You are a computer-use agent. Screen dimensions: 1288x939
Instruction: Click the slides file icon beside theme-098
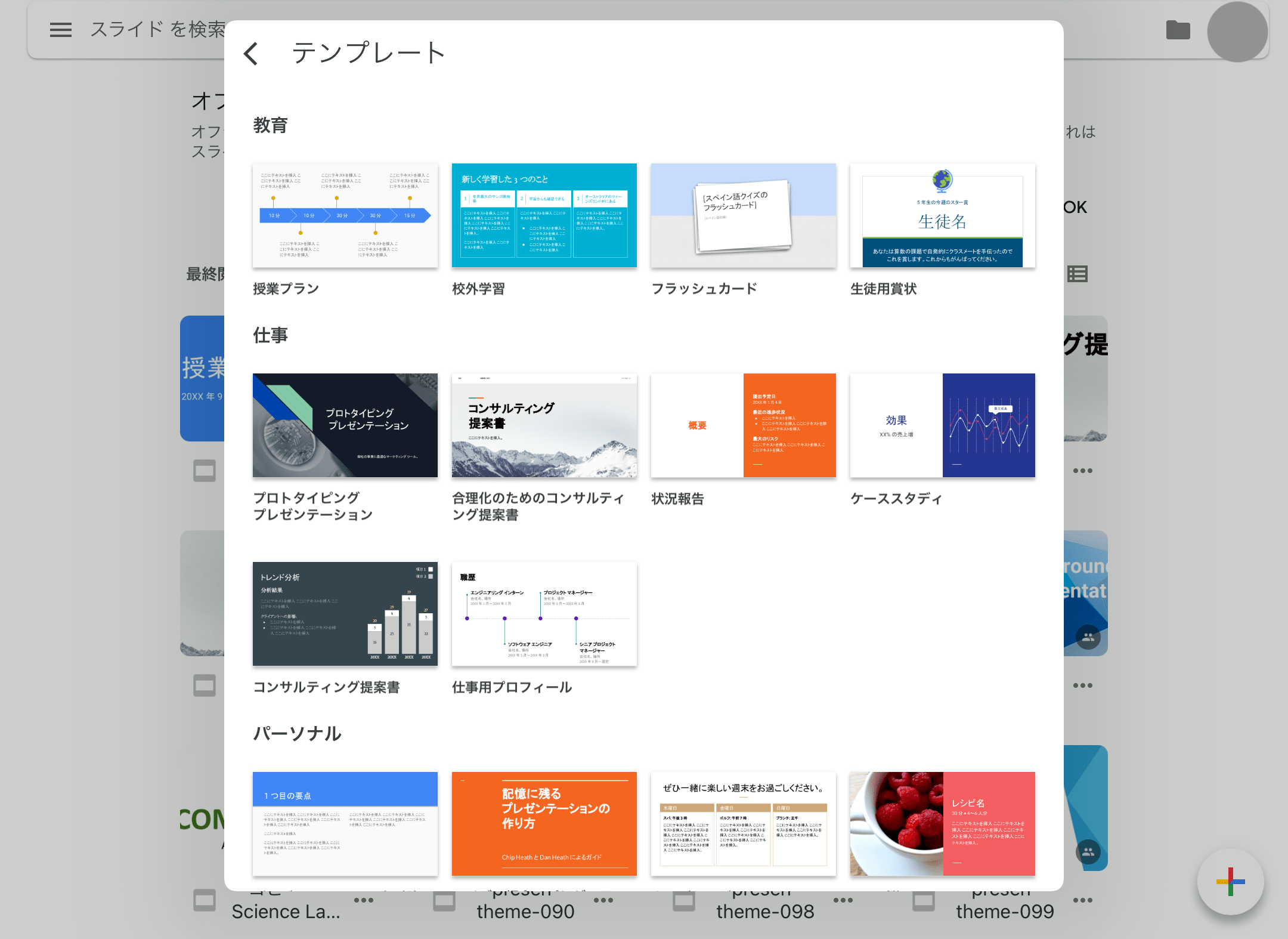pyautogui.click(x=684, y=901)
